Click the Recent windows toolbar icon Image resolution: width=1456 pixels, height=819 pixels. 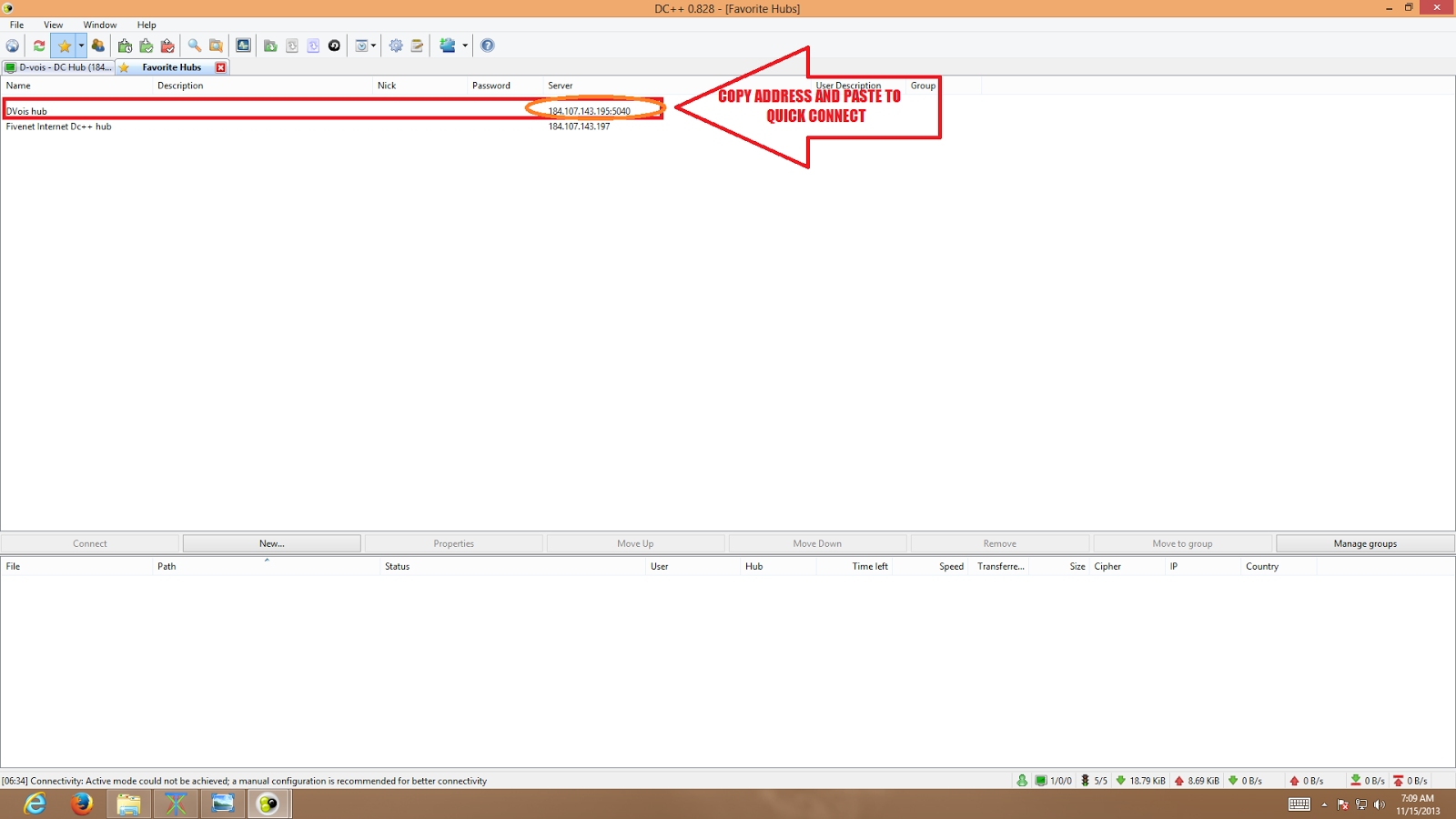[x=361, y=45]
